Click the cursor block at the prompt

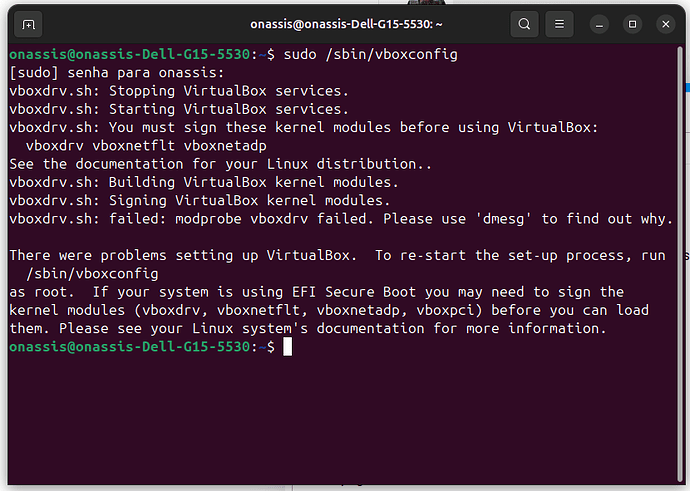coord(287,346)
